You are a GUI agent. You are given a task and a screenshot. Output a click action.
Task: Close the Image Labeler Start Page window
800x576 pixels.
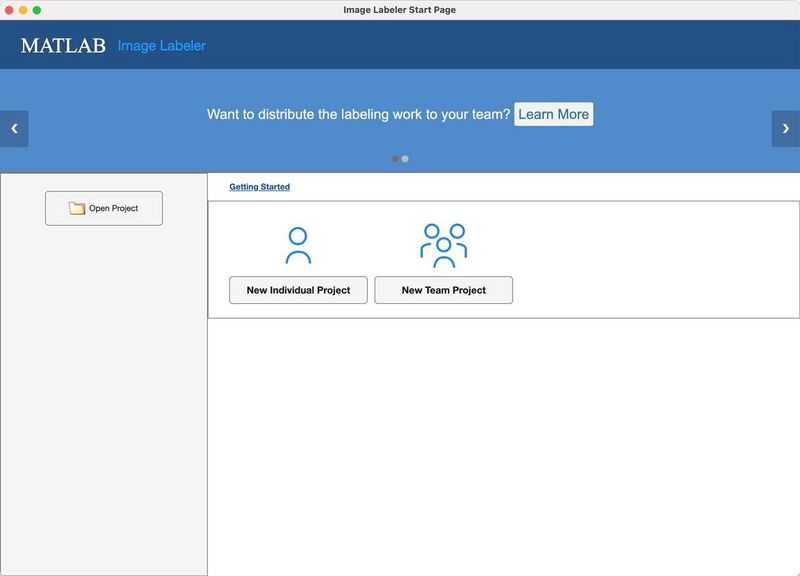coord(9,10)
